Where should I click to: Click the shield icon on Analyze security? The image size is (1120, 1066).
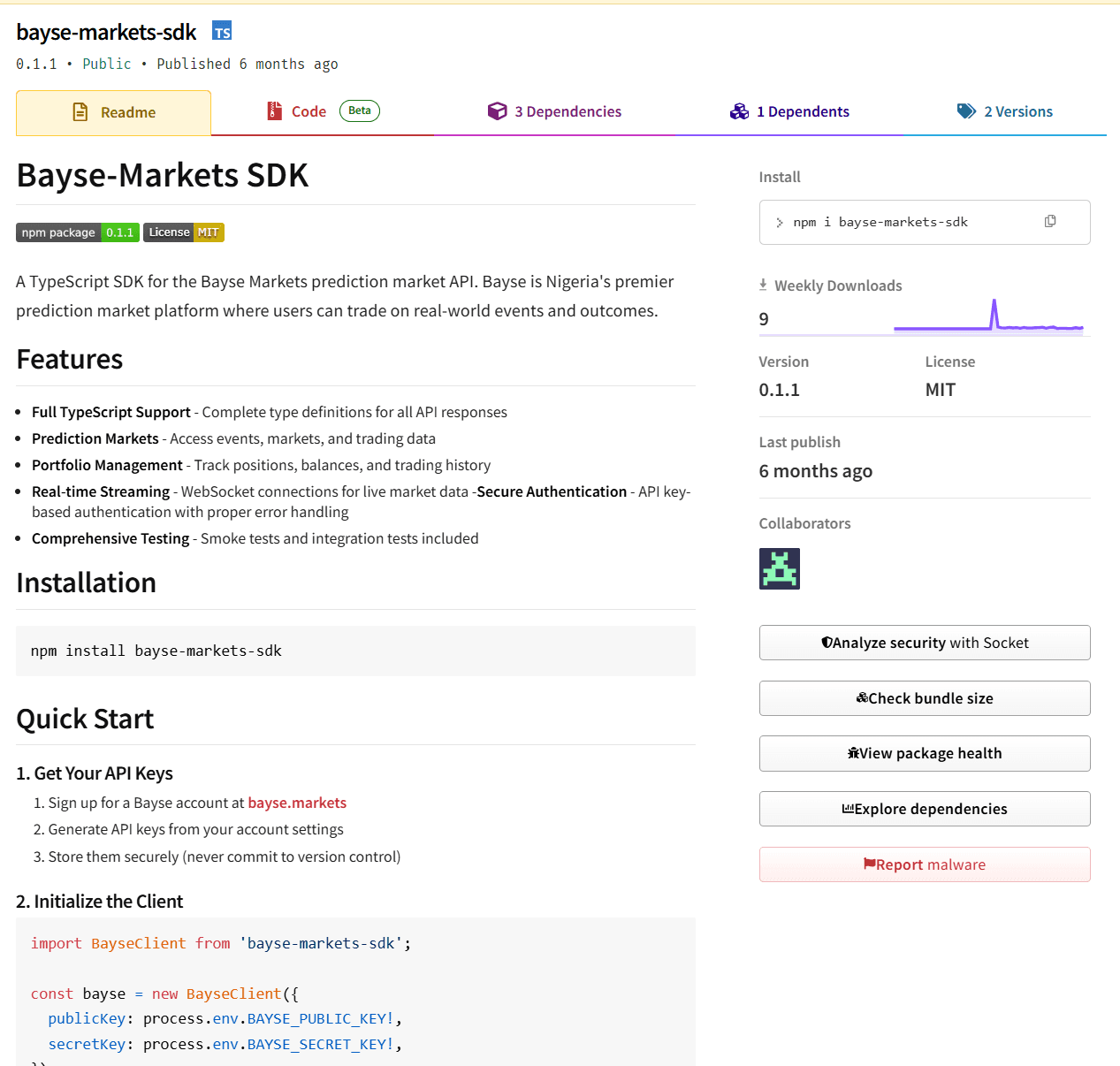click(x=827, y=643)
